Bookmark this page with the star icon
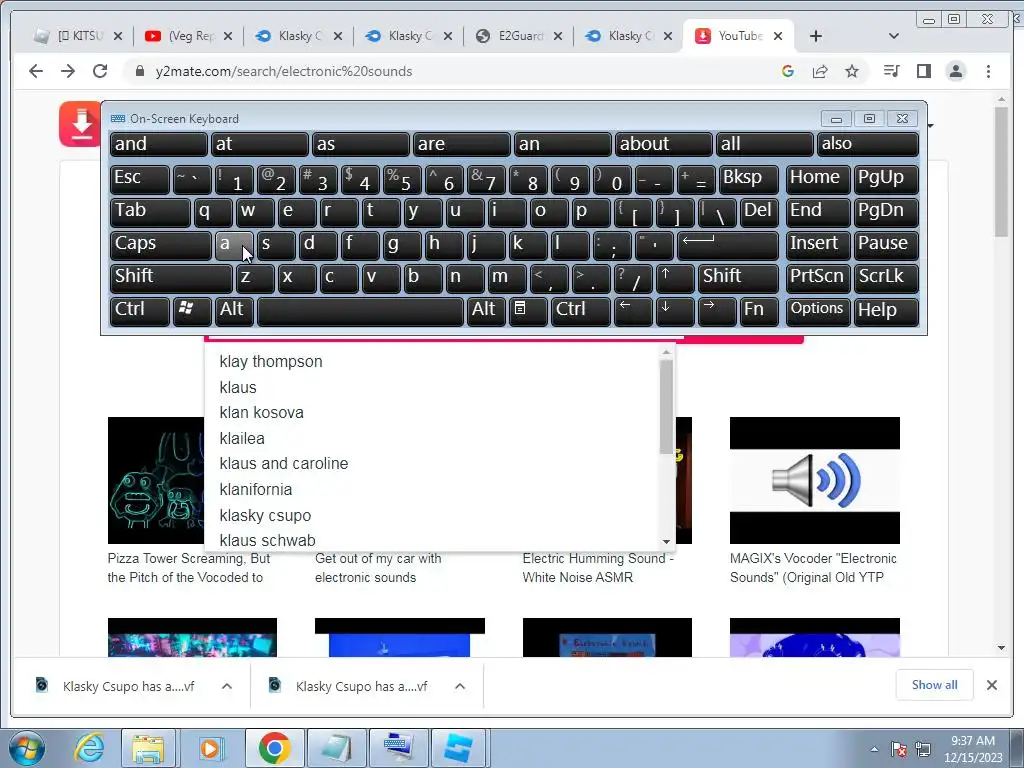The image size is (1024, 768). 852,71
